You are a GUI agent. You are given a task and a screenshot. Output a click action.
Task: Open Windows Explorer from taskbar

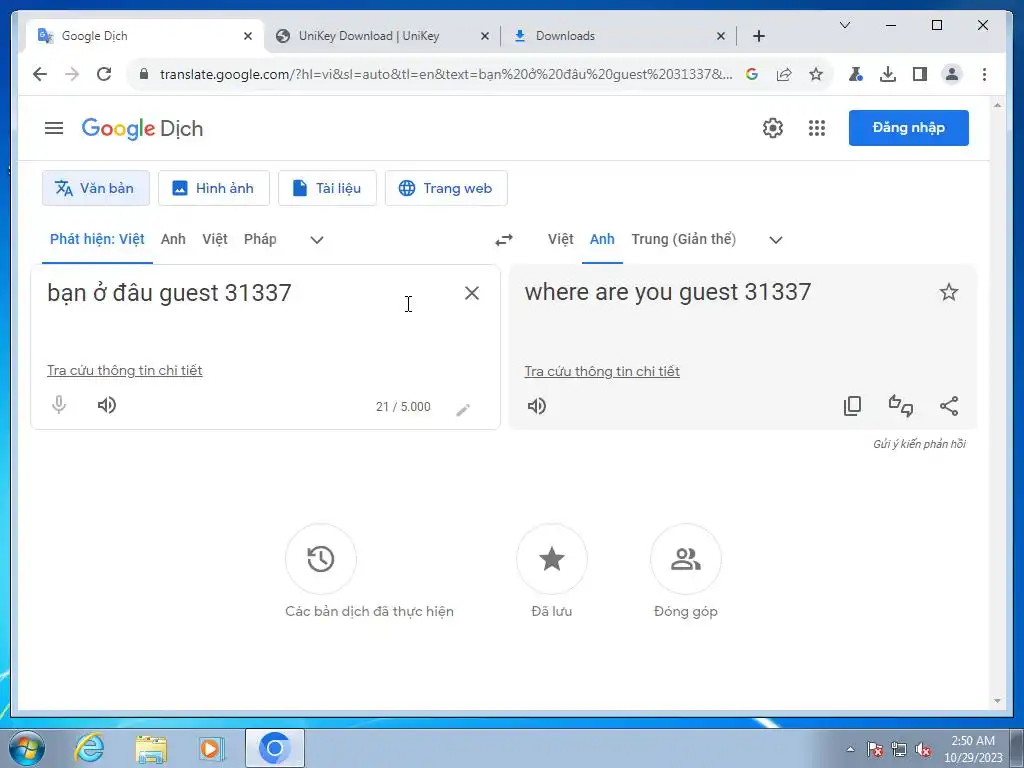point(151,748)
